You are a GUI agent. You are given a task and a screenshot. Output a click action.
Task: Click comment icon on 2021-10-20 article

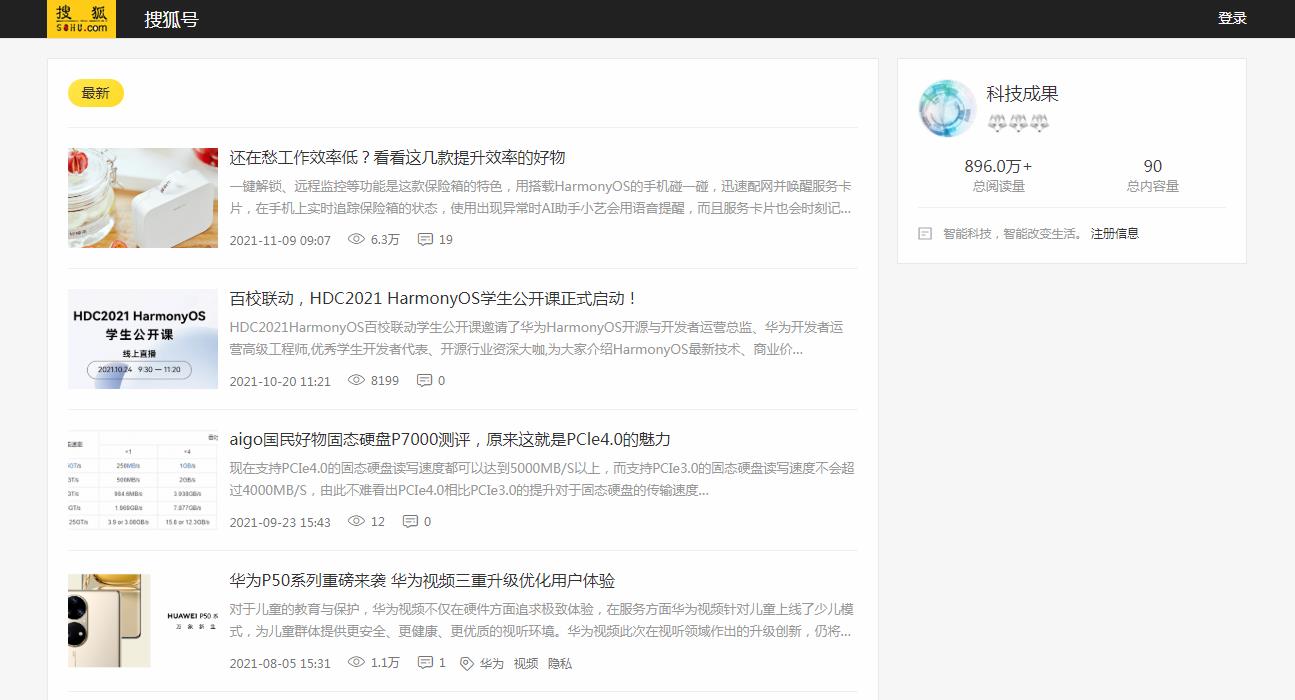[x=425, y=380]
